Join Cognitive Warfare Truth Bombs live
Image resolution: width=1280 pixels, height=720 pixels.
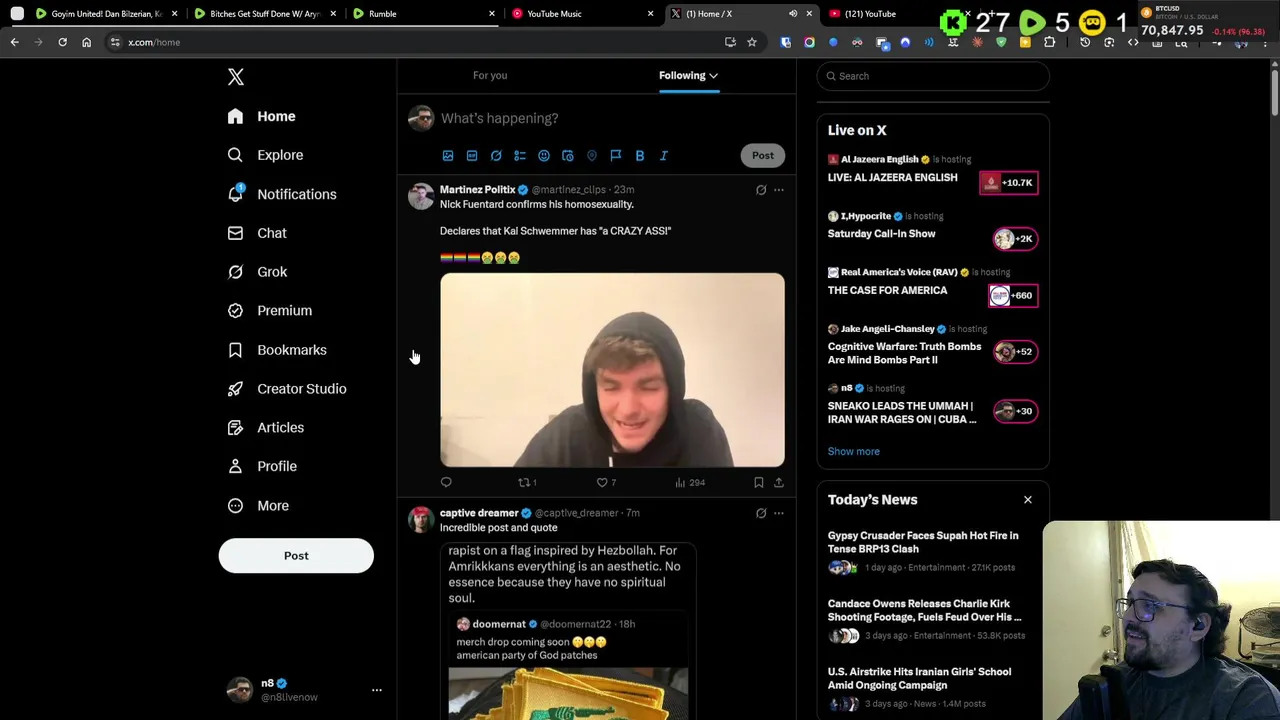coord(933,347)
